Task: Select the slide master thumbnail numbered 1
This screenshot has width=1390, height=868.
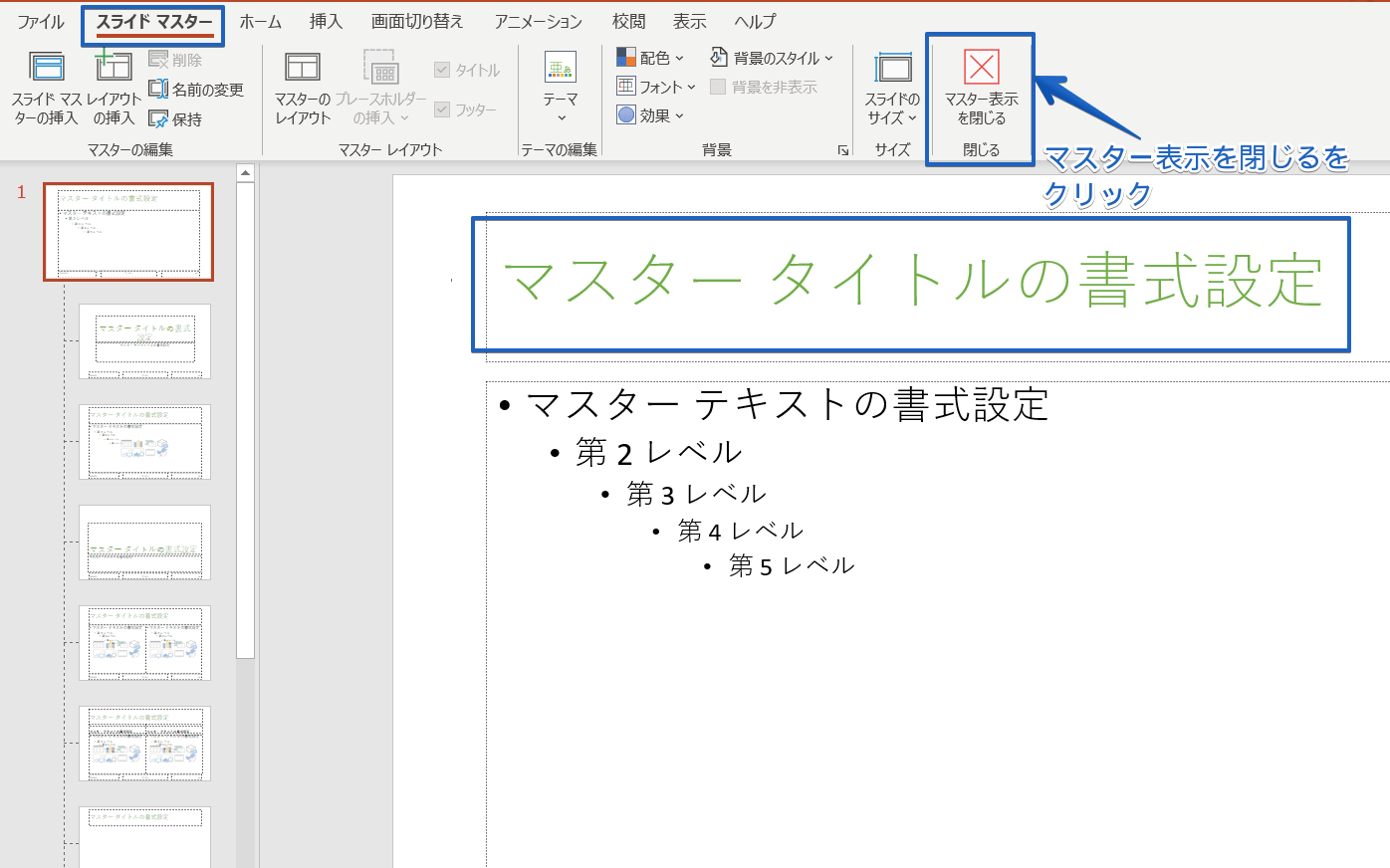Action: tap(128, 232)
